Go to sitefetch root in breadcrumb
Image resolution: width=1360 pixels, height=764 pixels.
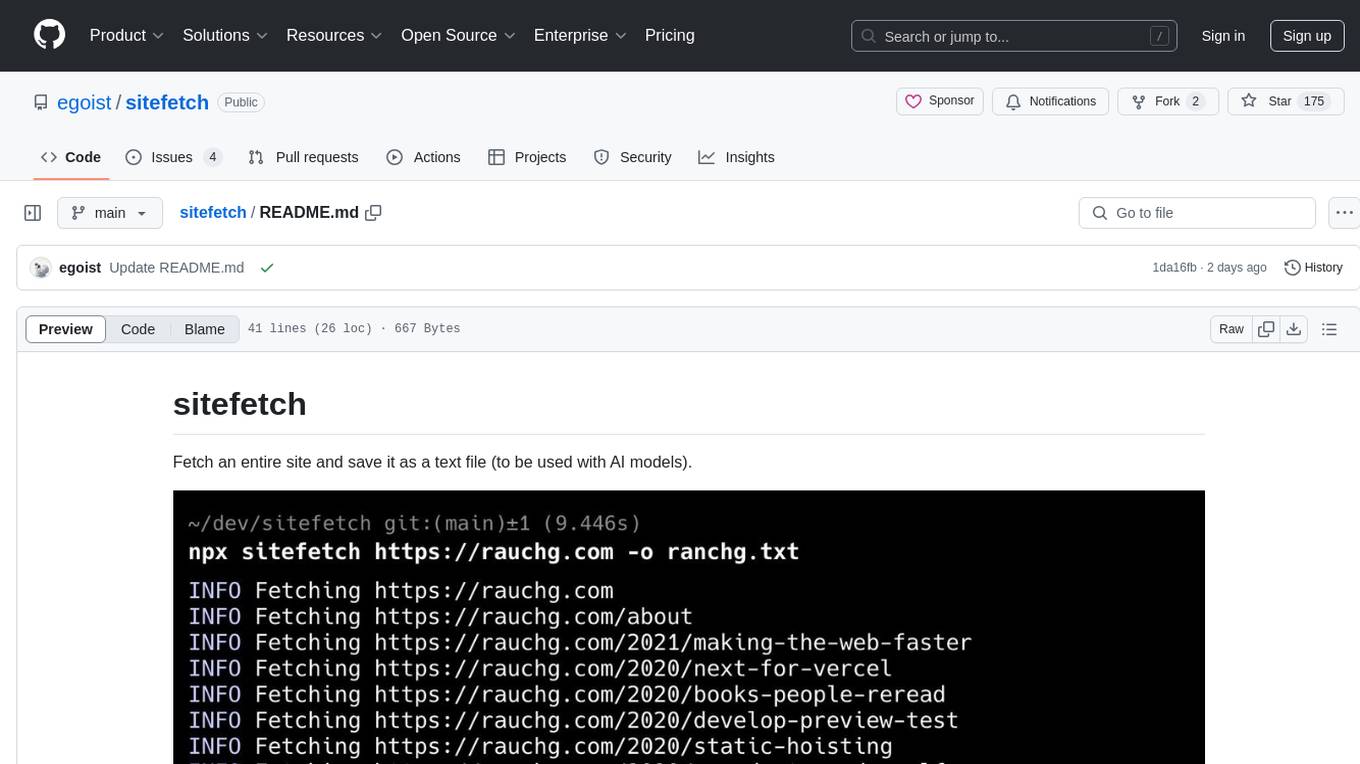pyautogui.click(x=213, y=212)
